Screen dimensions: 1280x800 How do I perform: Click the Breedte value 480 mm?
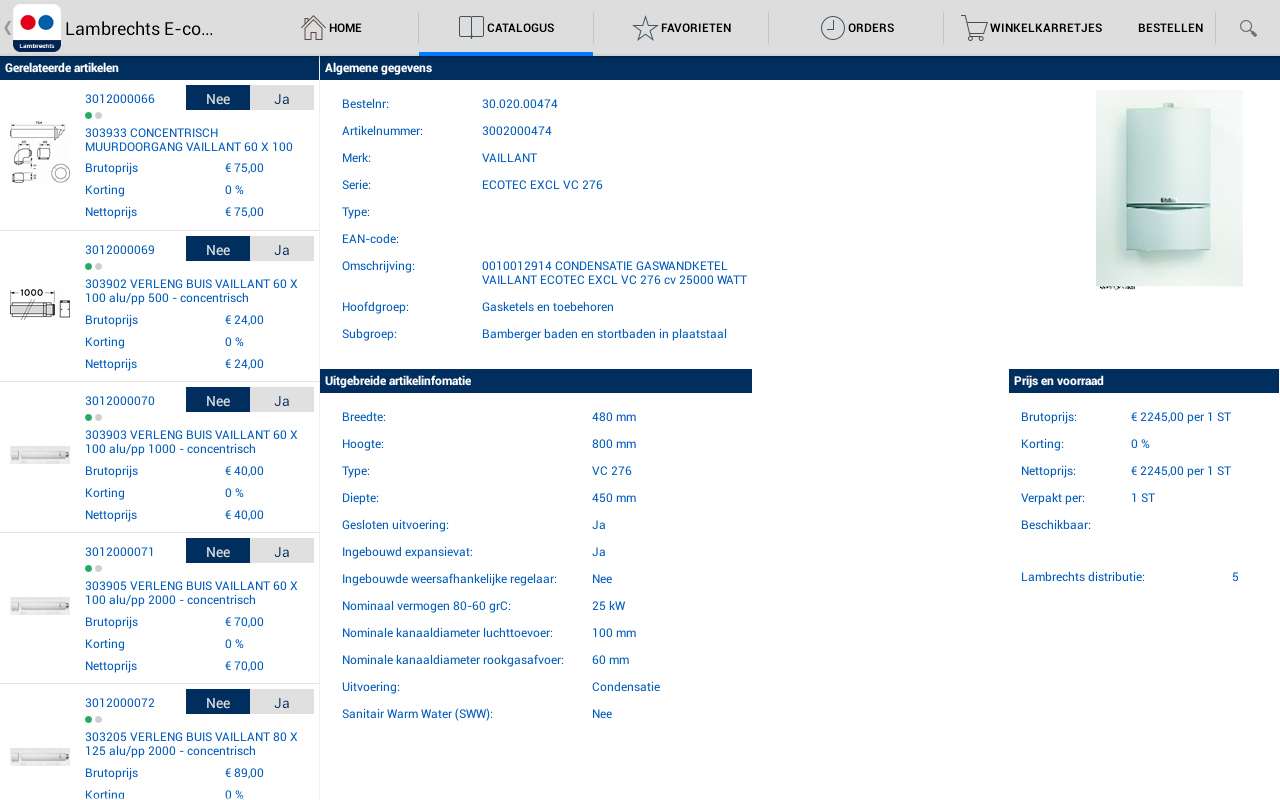pyautogui.click(x=614, y=417)
